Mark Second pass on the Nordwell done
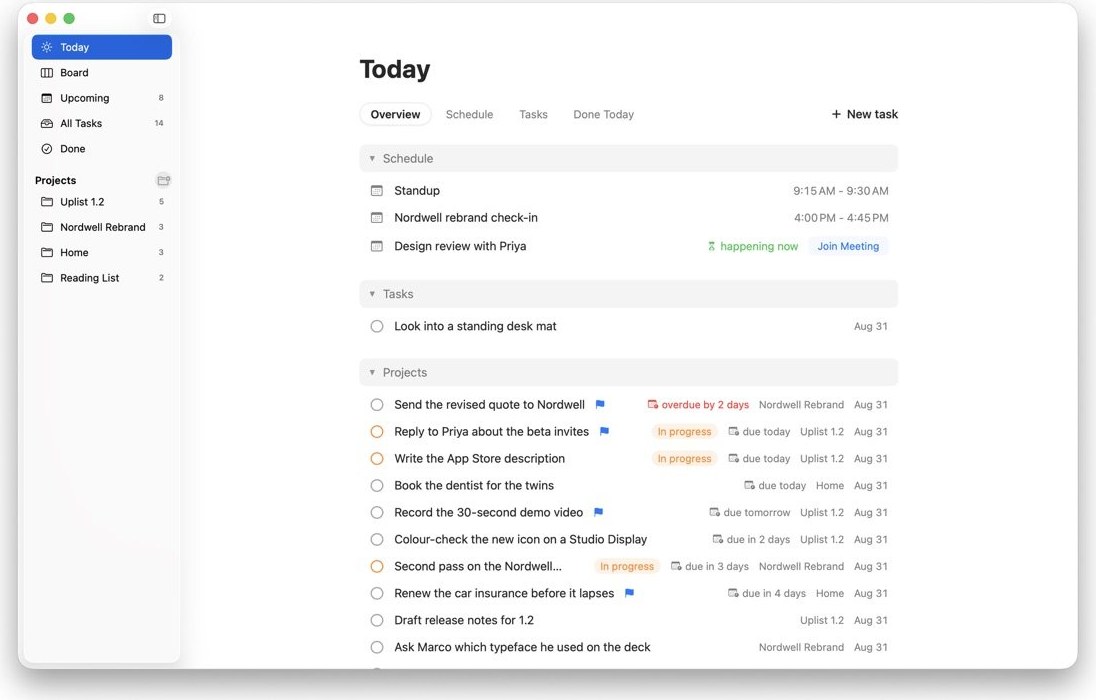This screenshot has height=700, width=1096. [377, 566]
